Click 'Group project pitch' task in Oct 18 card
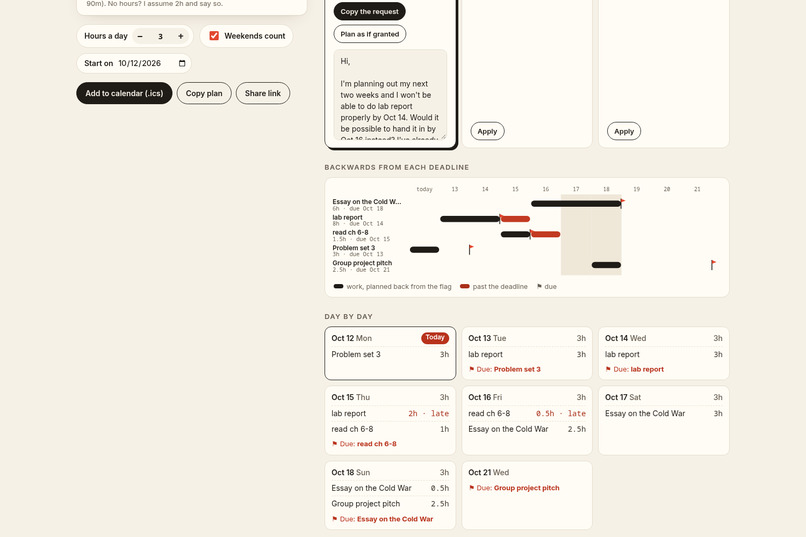 (365, 504)
